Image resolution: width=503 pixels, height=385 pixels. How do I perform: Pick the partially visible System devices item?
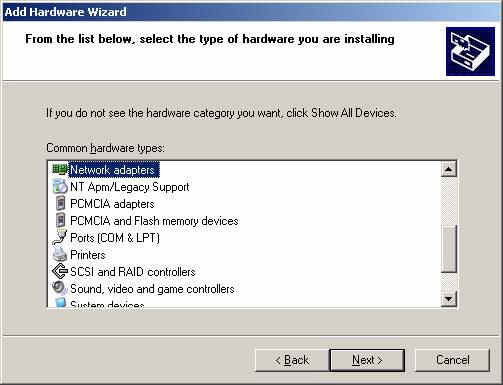point(107,304)
